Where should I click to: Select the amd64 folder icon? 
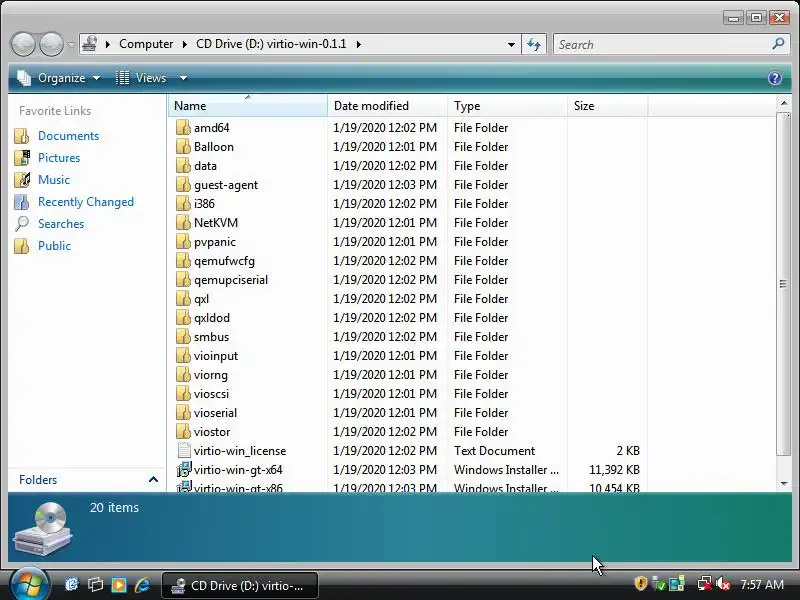(x=183, y=128)
